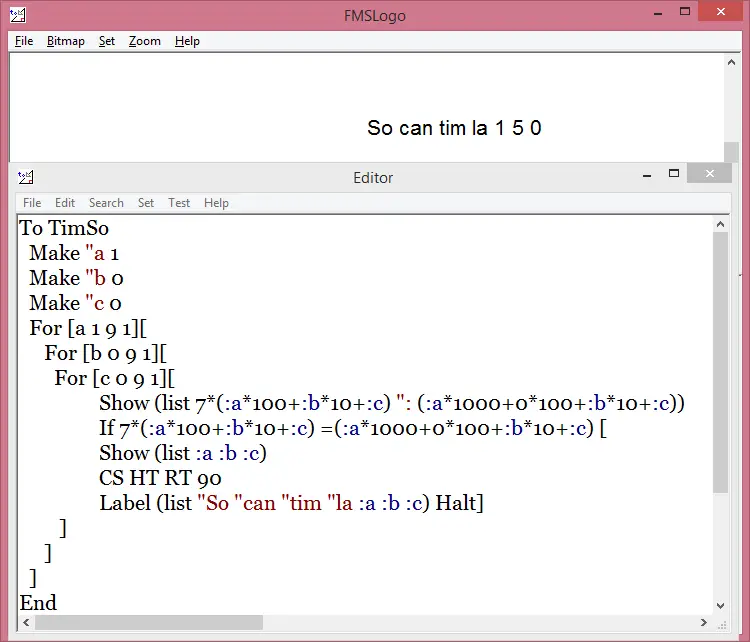The height and width of the screenshot is (642, 750).
Task: Close the Editor window
Action: (710, 175)
